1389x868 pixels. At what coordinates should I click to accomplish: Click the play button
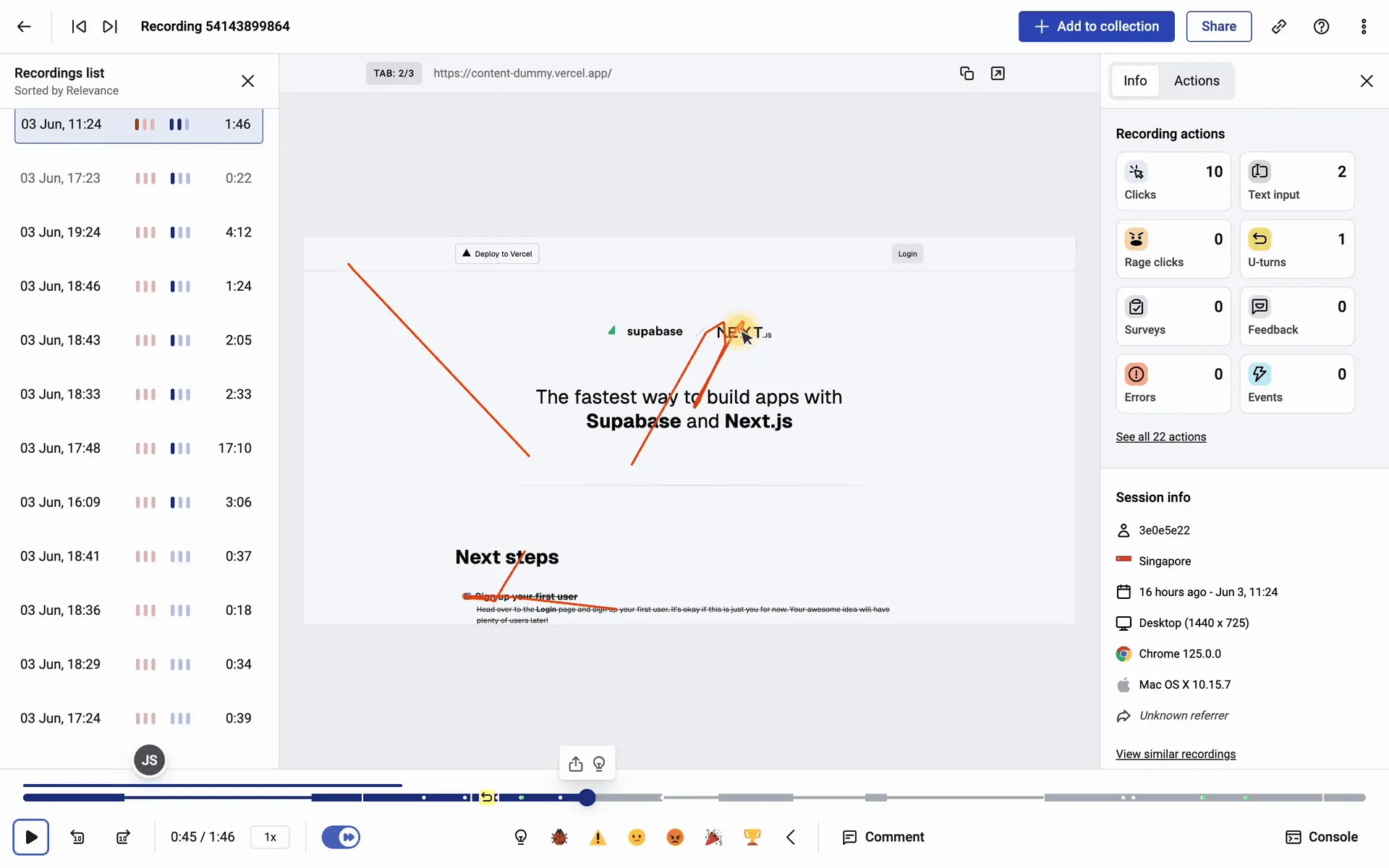pos(30,837)
